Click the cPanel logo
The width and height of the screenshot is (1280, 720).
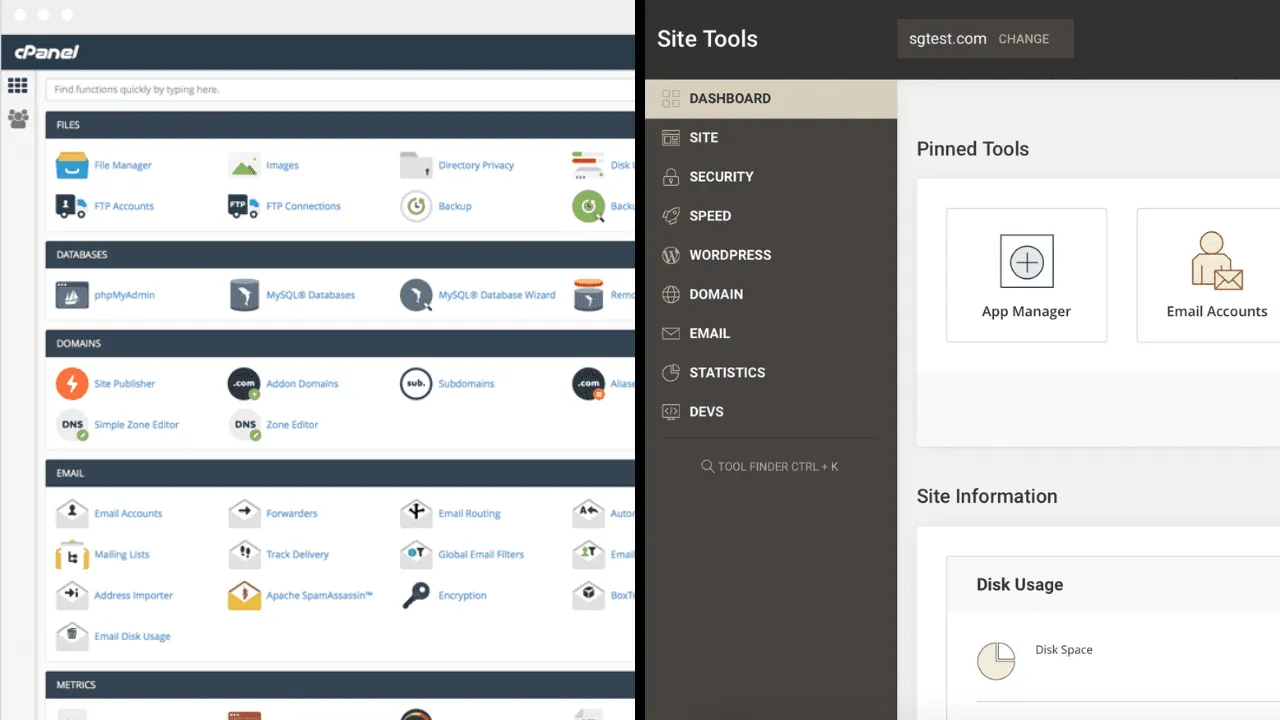click(46, 52)
